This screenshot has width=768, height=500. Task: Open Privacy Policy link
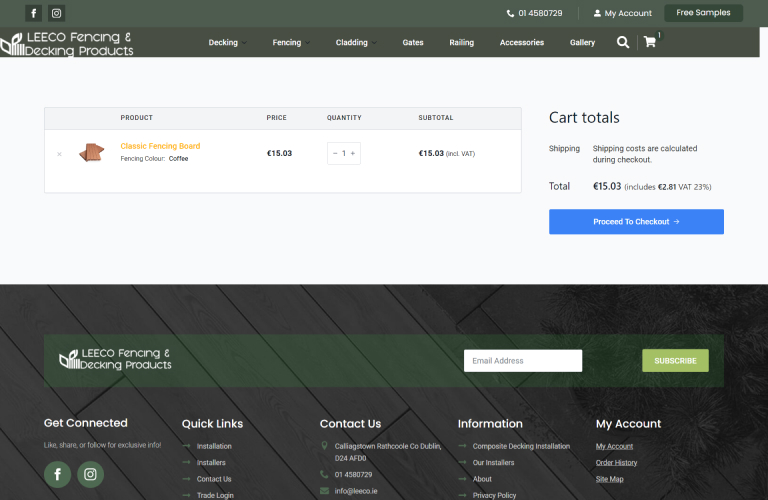pyautogui.click(x=494, y=495)
